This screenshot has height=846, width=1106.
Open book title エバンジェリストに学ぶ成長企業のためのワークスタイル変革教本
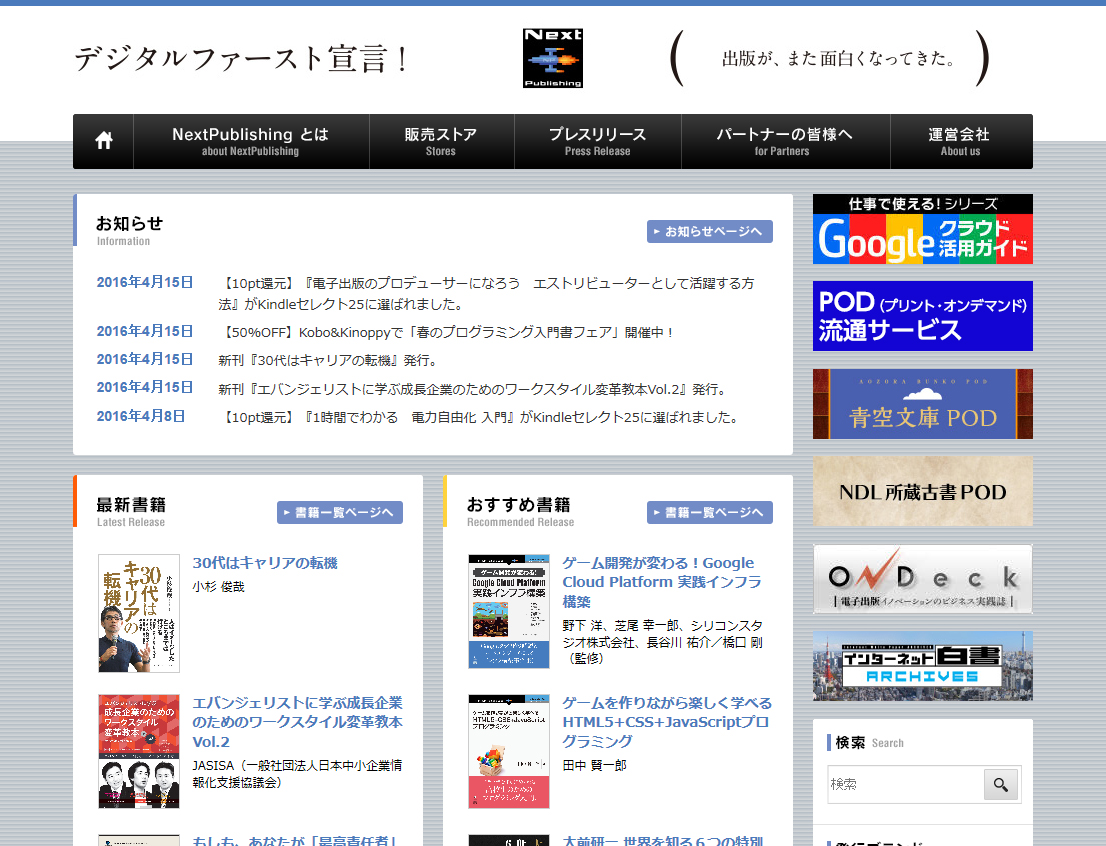[x=297, y=722]
